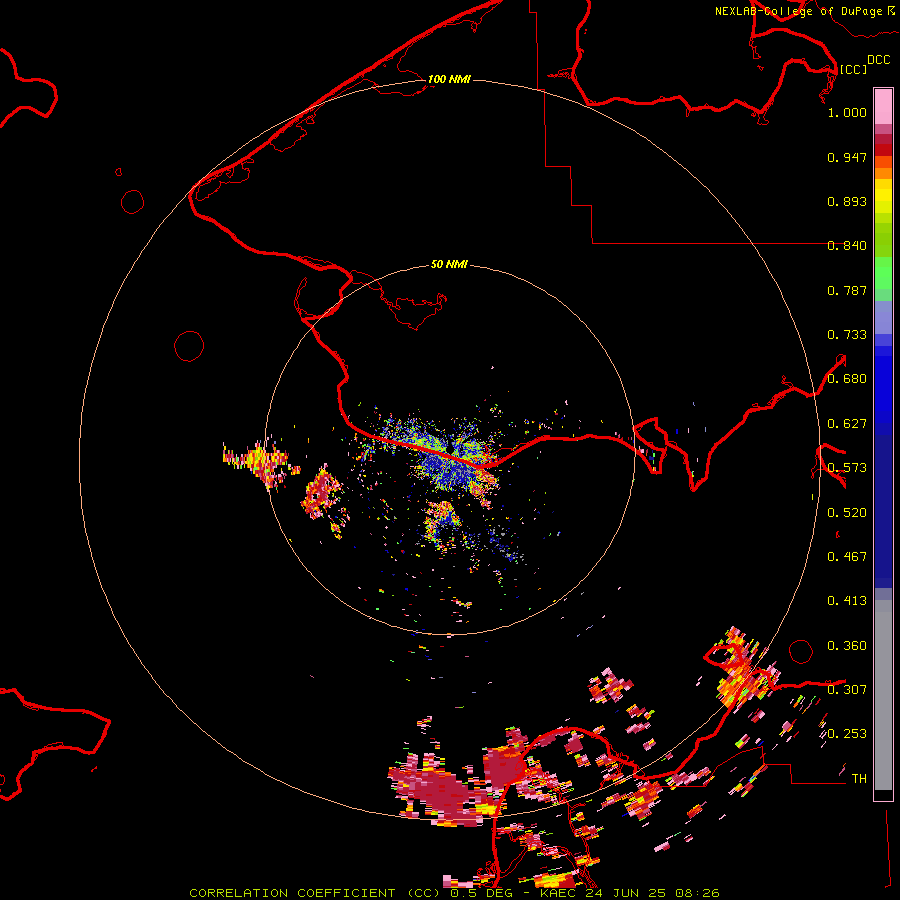Click the 0.5 DEG elevation text

(481, 893)
